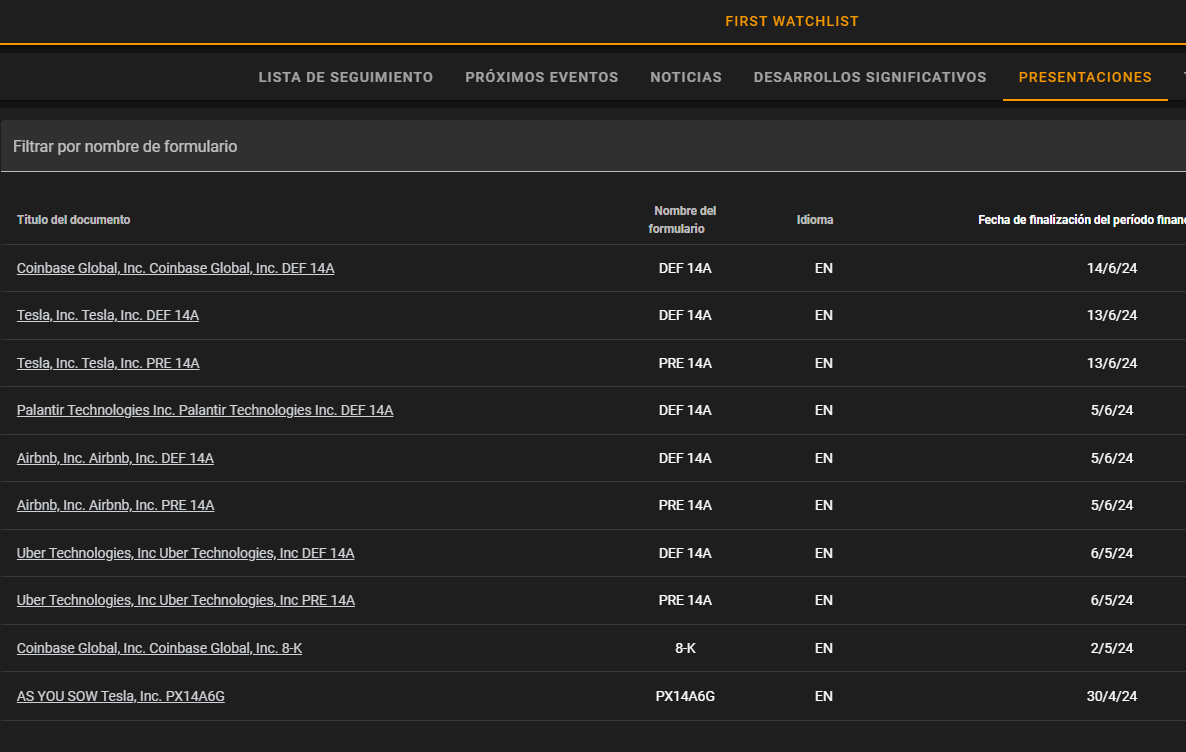Select EN cell in Airbnb PRE 14A row
This screenshot has height=752, width=1186.
coord(824,505)
